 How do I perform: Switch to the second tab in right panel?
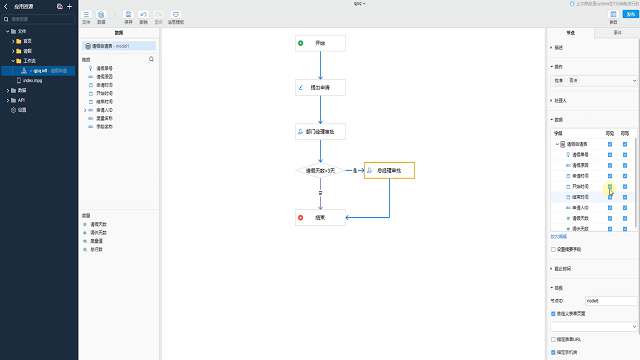point(617,33)
